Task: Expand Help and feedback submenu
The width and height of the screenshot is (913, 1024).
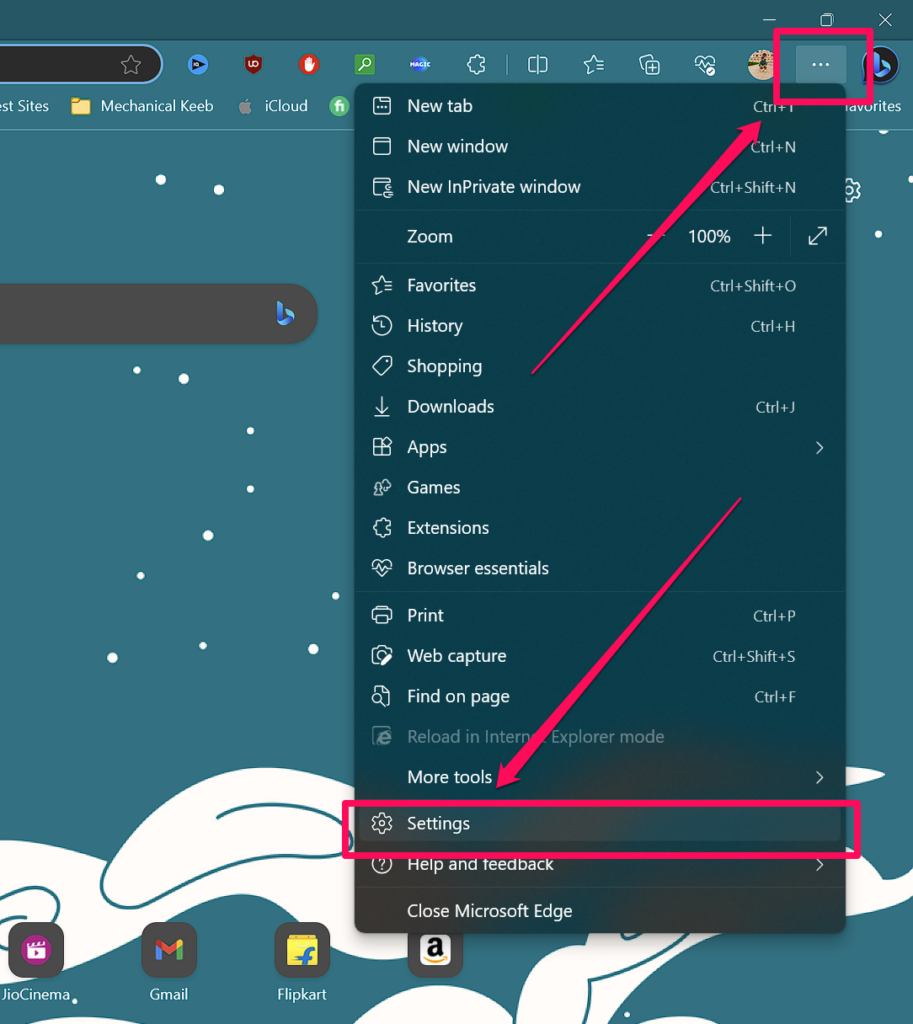Action: [600, 864]
